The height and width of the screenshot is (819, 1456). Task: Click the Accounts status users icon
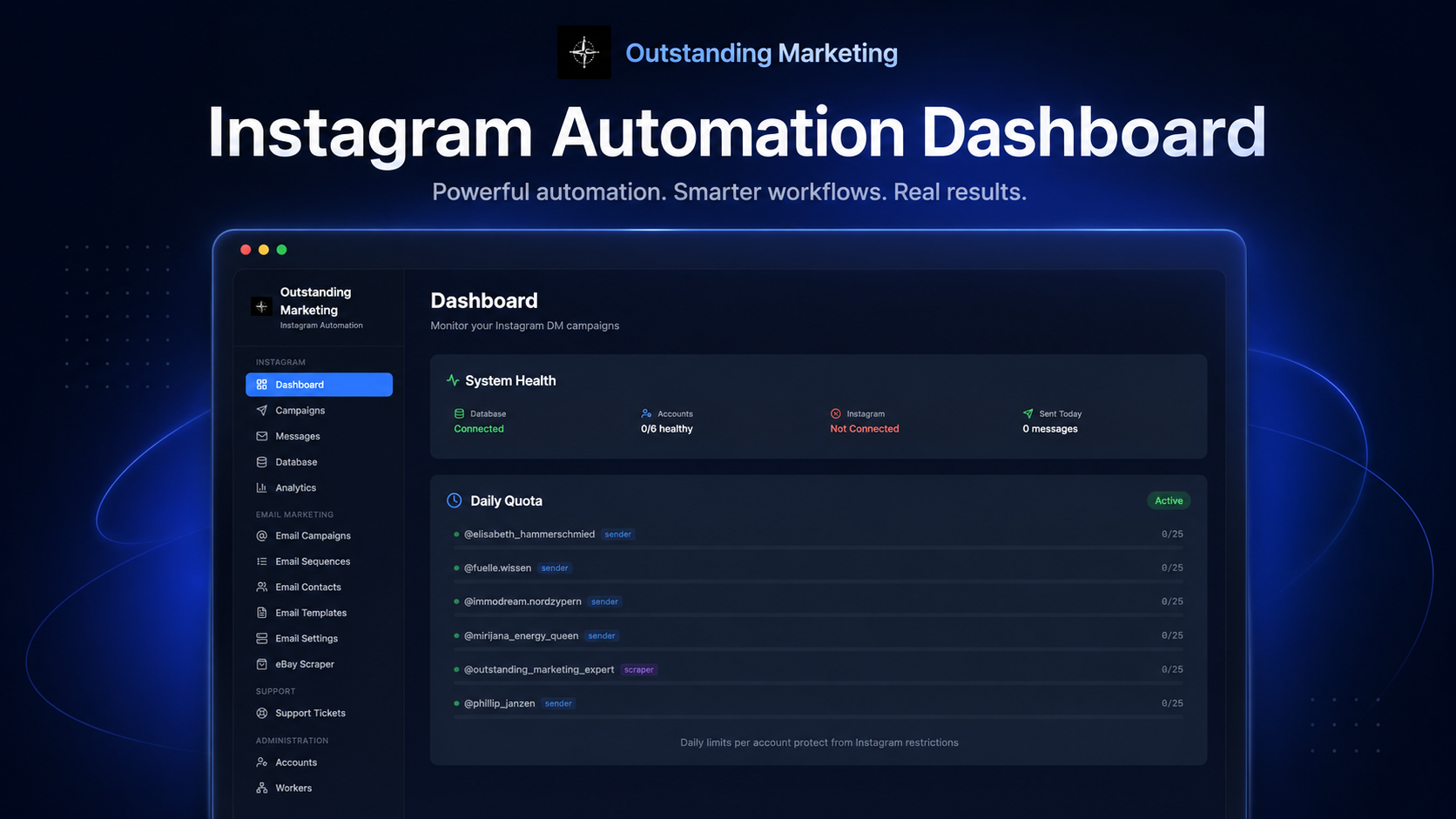pos(646,413)
